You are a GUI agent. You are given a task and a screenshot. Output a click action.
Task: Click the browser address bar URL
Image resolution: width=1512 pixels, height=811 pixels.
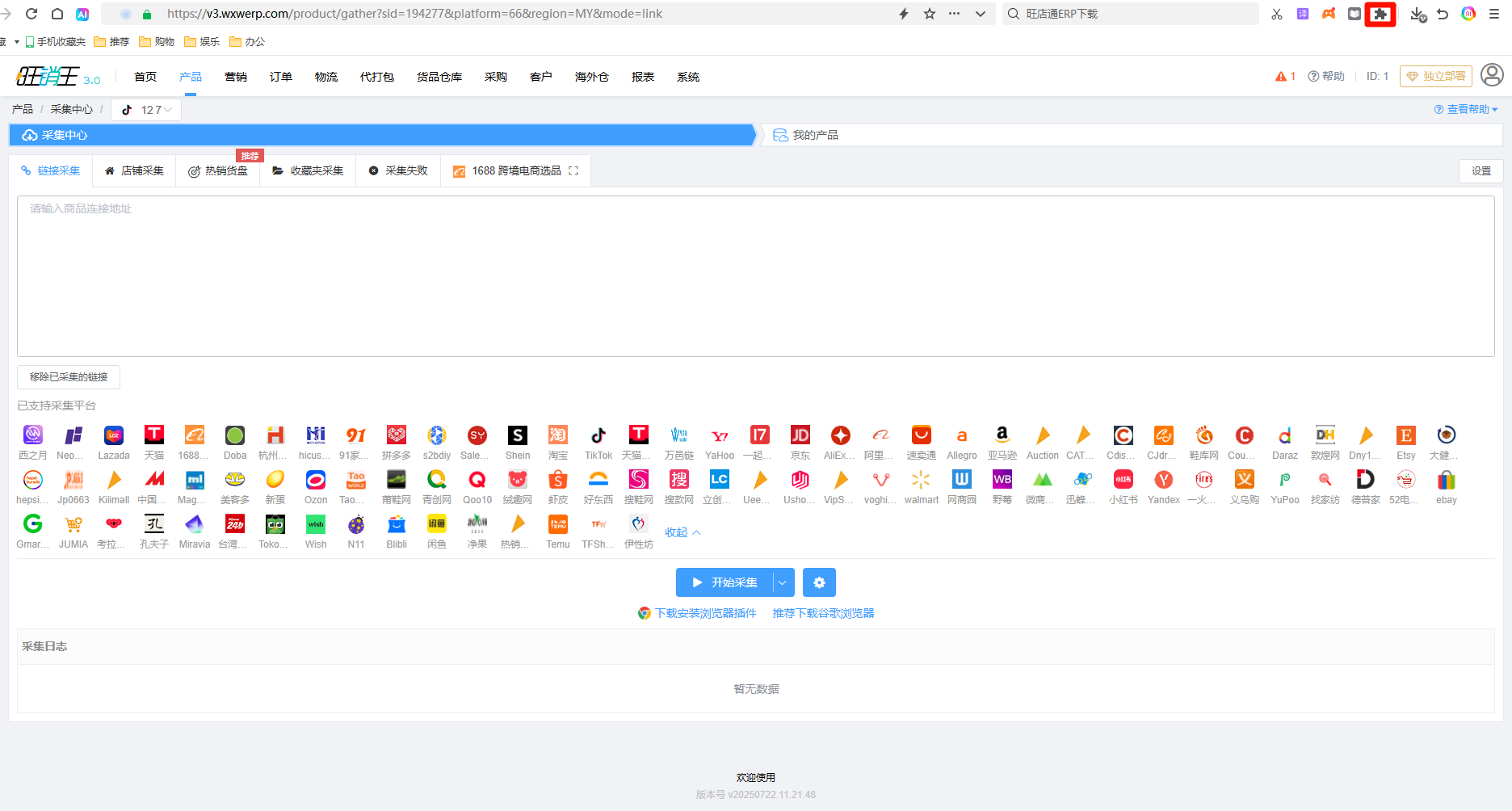414,14
